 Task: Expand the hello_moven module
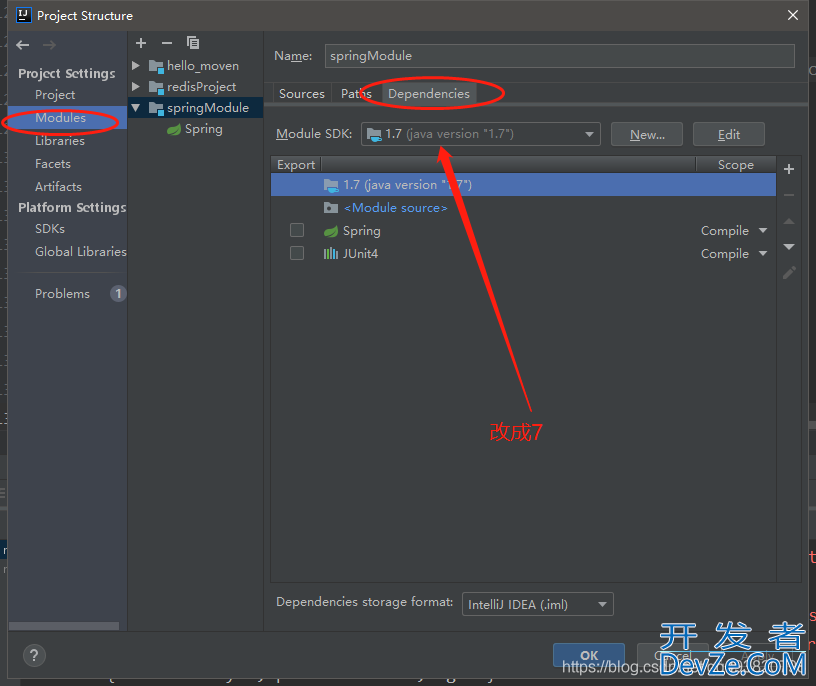tap(136, 66)
